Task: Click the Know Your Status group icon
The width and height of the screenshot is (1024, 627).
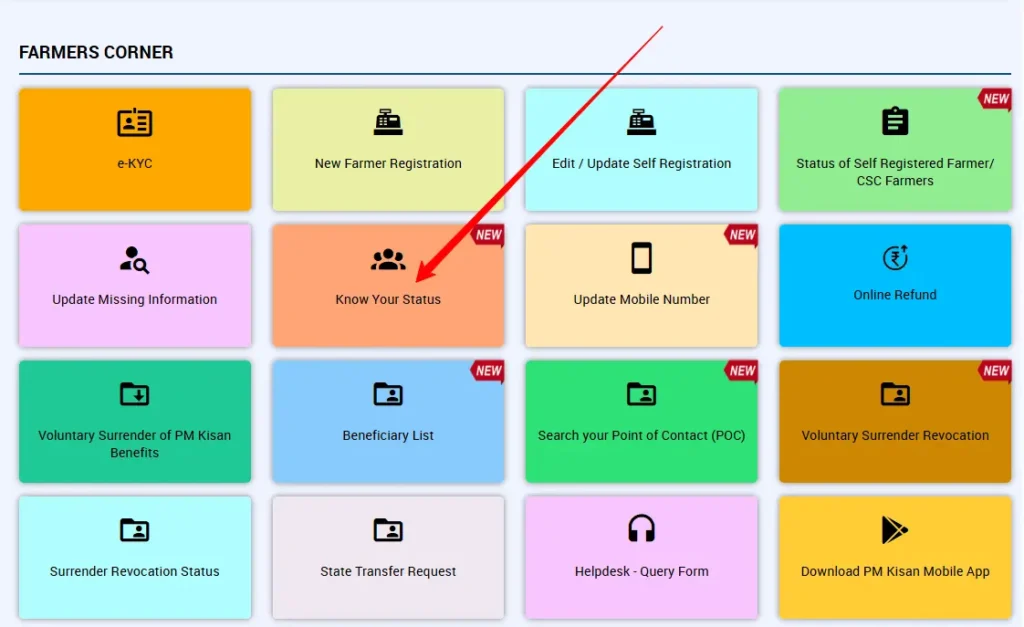Action: 388,260
